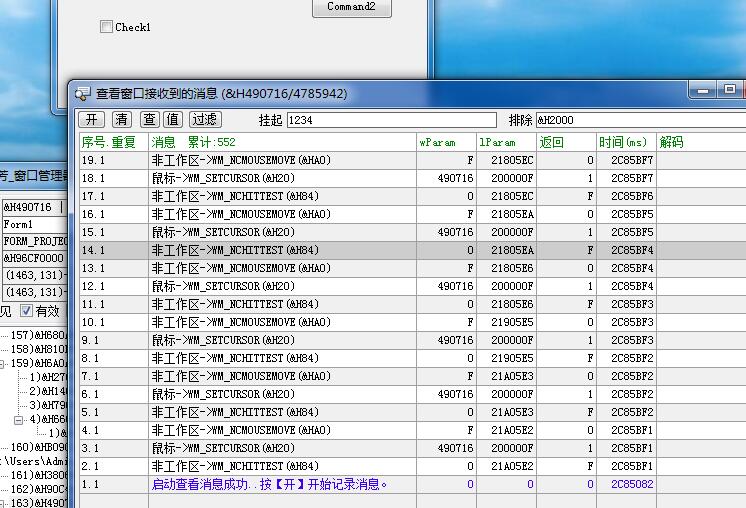Click the 清 clear button
This screenshot has width=746, height=508.
pyautogui.click(x=122, y=119)
